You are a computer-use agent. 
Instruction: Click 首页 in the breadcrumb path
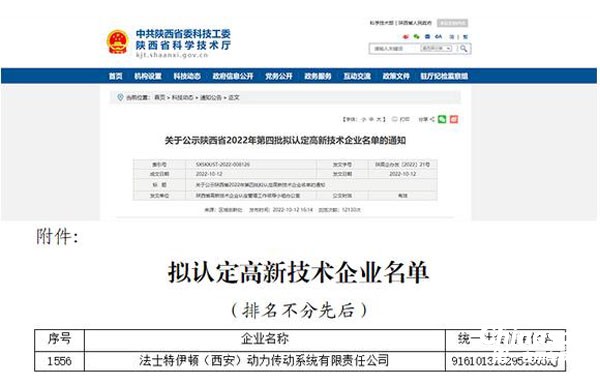(x=160, y=98)
